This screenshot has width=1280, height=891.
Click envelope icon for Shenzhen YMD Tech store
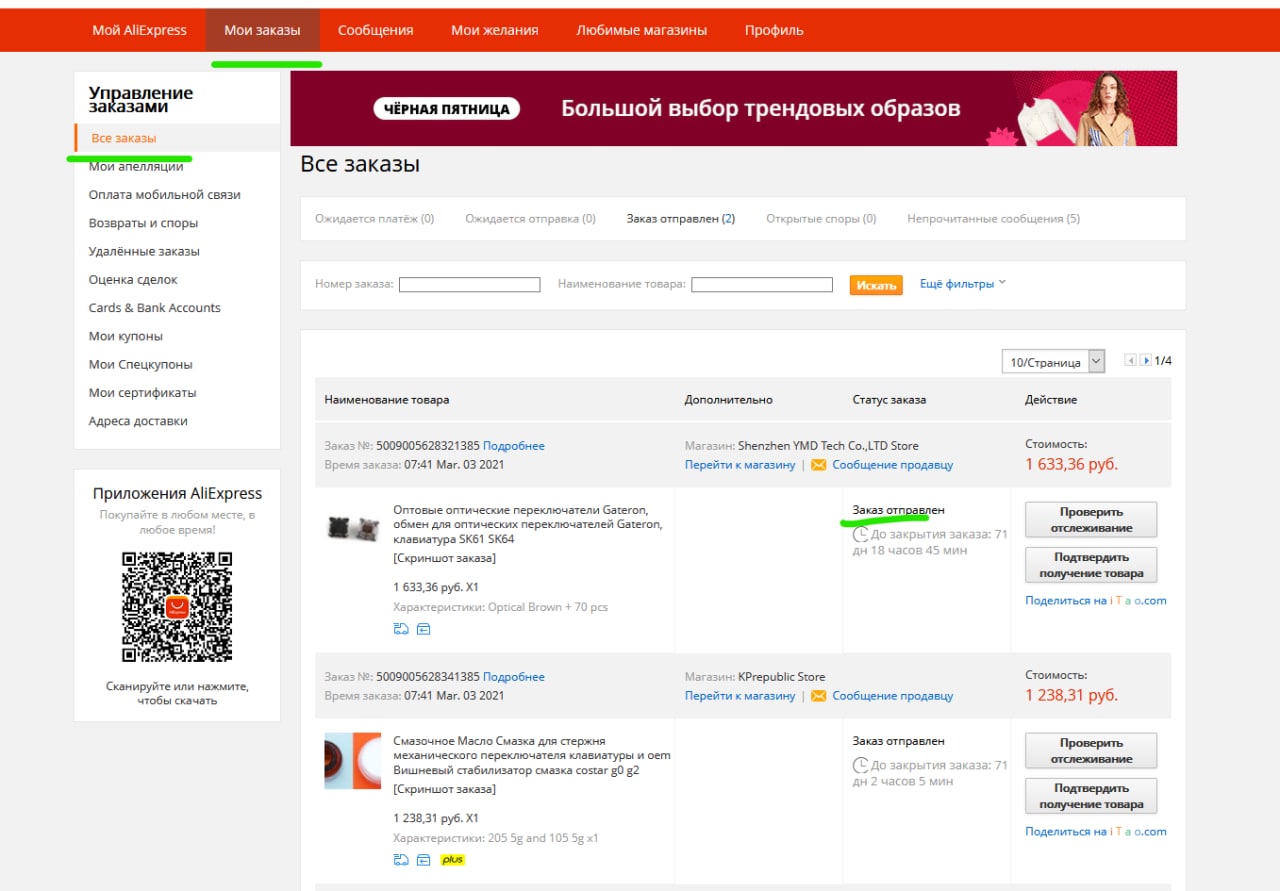coord(819,465)
